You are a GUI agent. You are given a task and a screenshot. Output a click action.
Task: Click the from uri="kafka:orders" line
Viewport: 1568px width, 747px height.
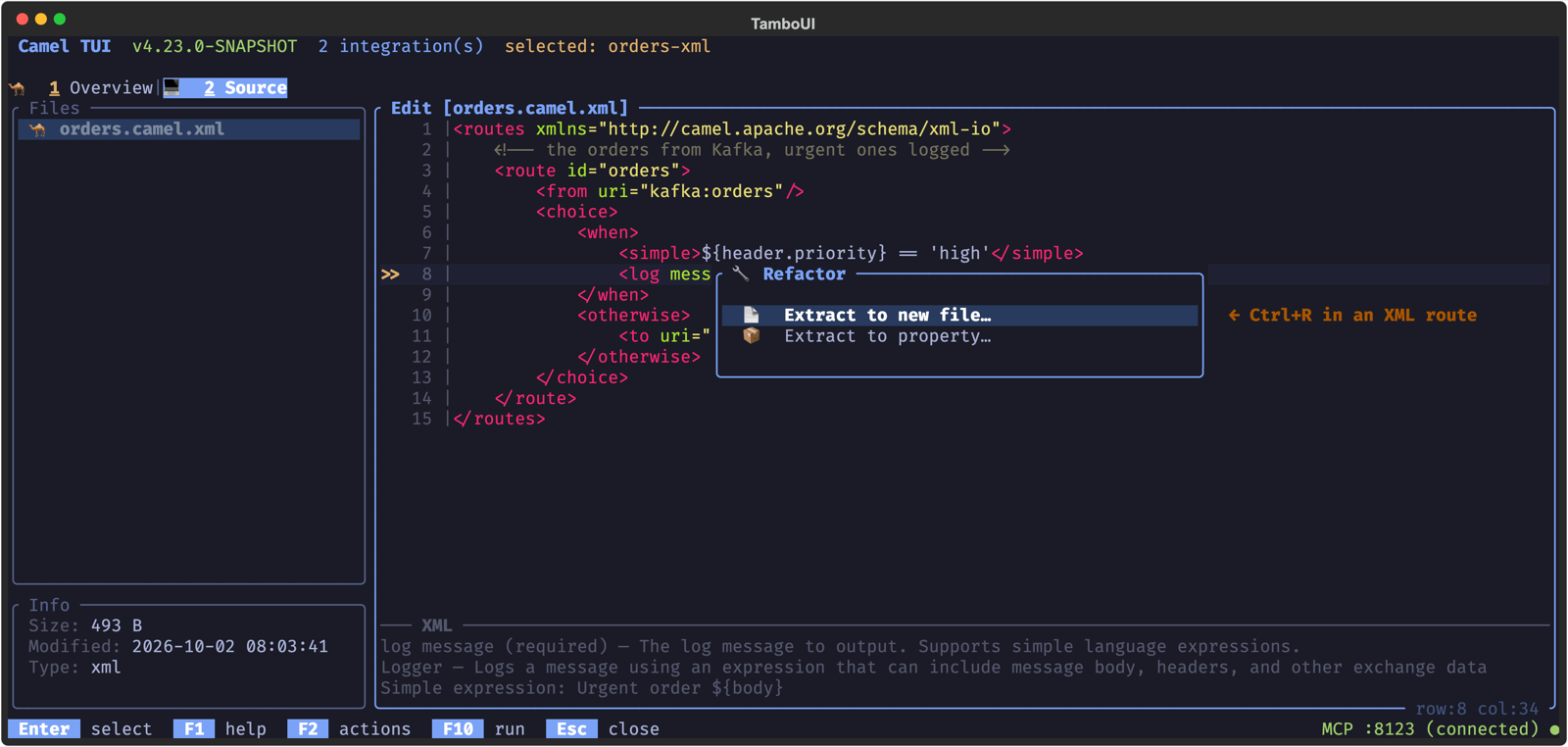(x=669, y=191)
